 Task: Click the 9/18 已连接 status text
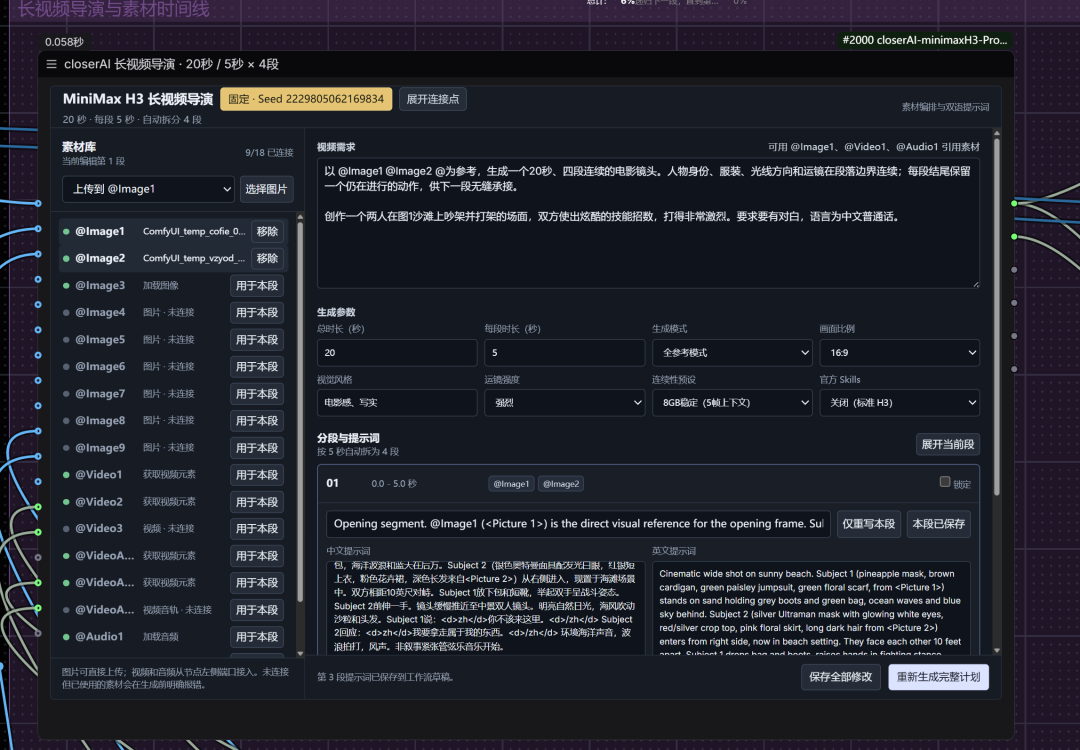coord(269,153)
